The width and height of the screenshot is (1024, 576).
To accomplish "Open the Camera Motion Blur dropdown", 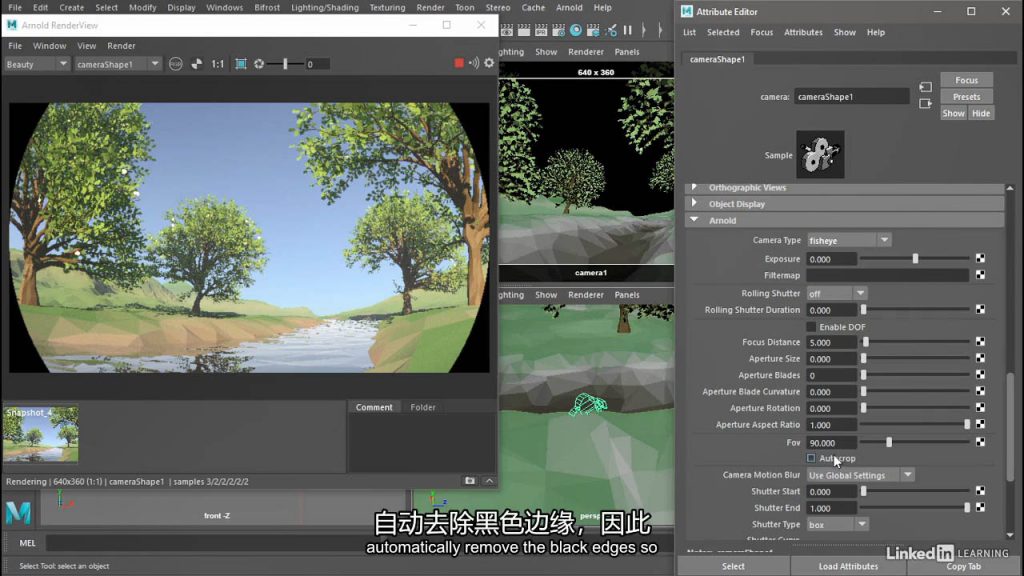I will coord(860,475).
